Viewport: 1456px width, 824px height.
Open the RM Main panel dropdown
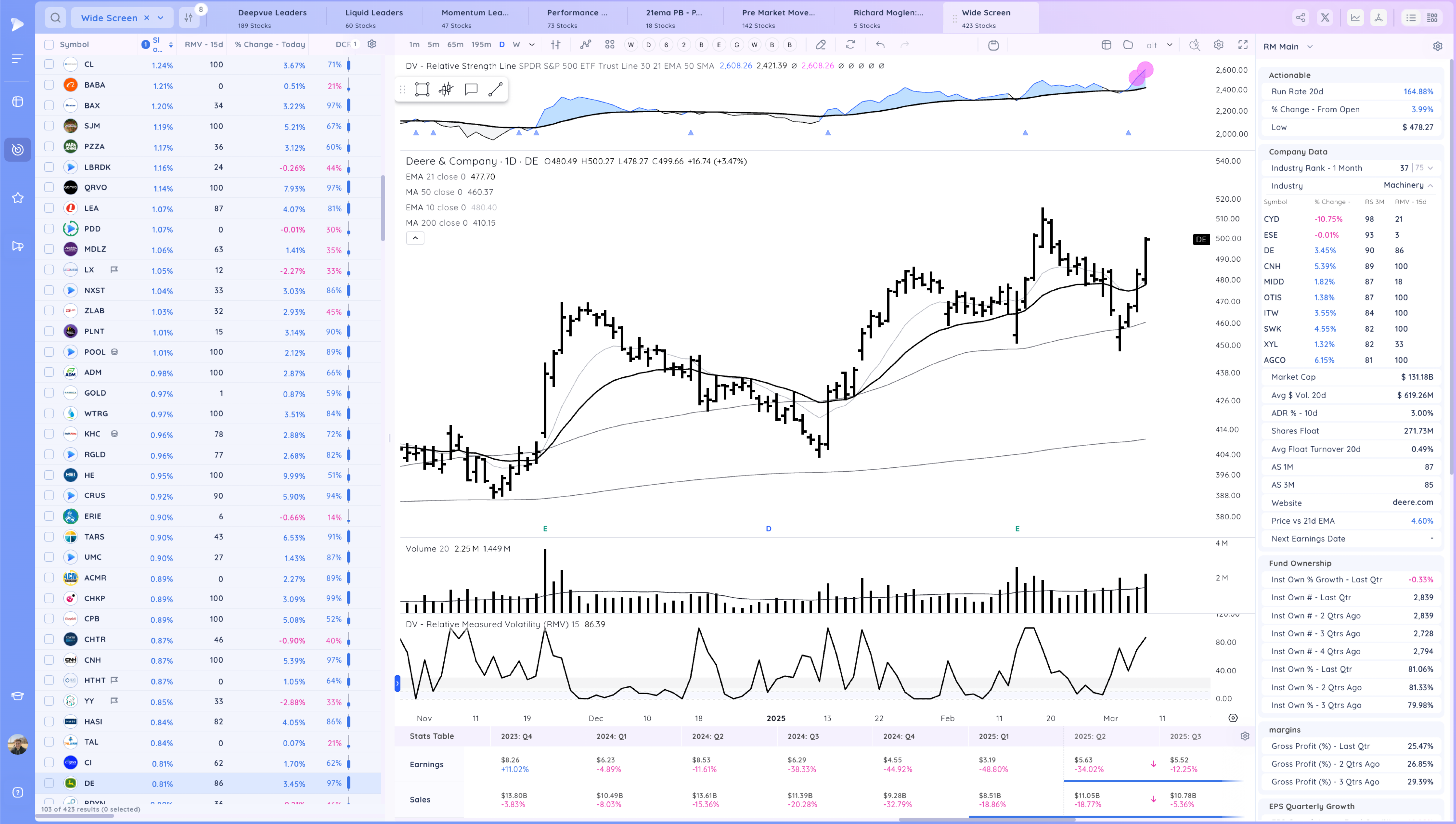[1309, 47]
